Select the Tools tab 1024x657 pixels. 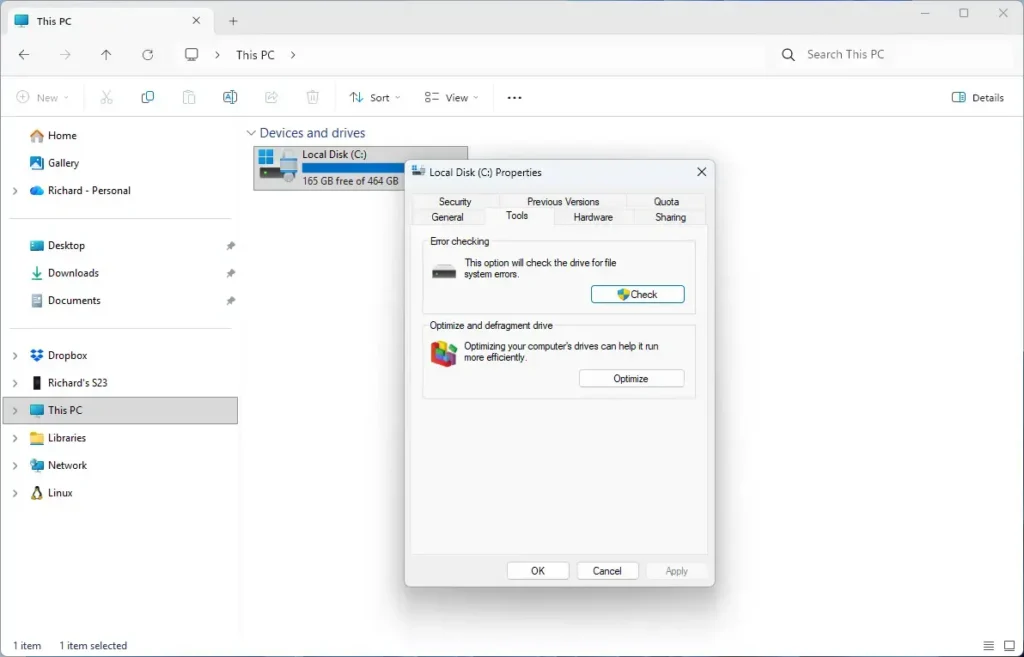coord(517,216)
